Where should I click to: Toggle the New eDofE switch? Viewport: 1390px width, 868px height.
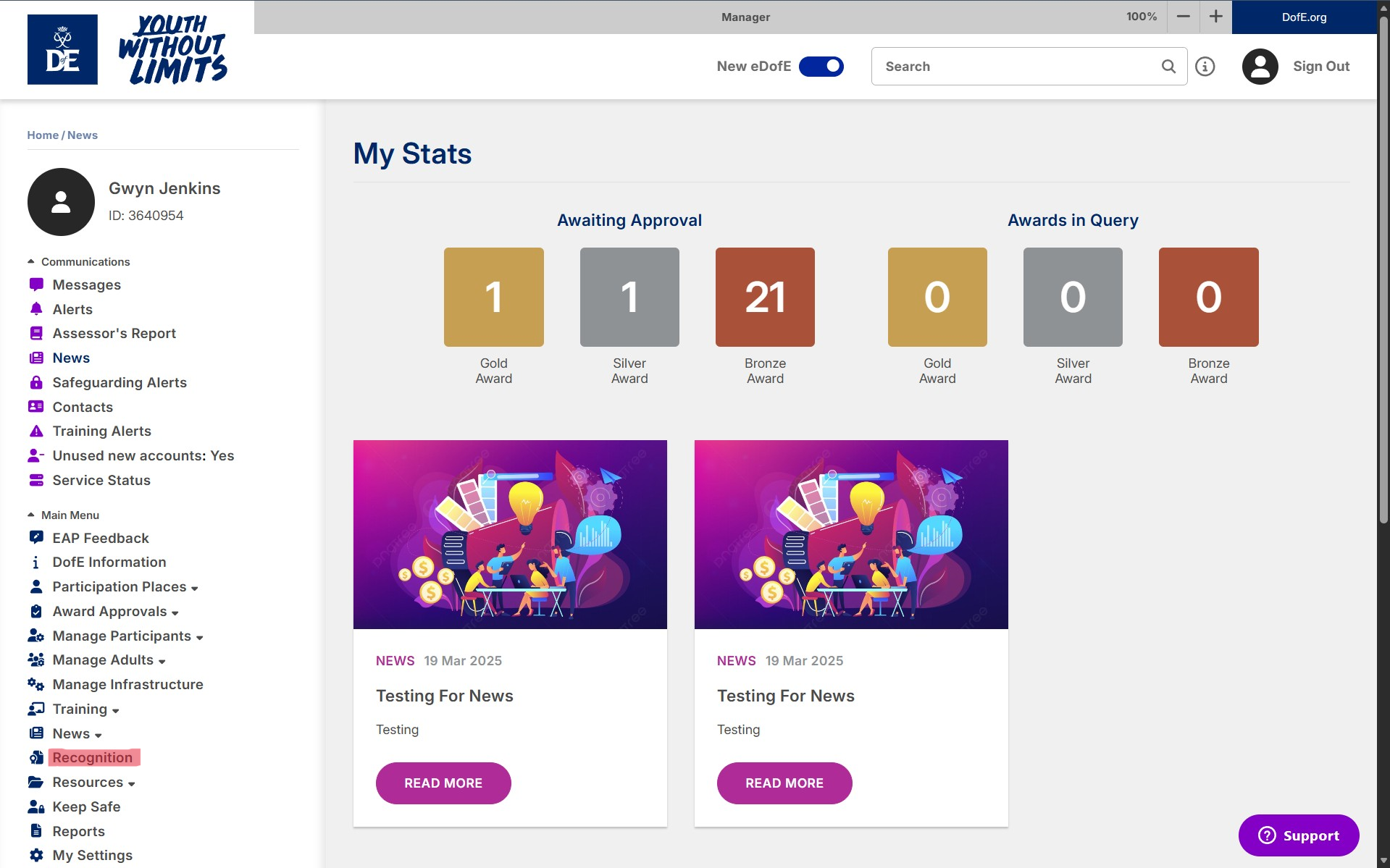click(821, 67)
